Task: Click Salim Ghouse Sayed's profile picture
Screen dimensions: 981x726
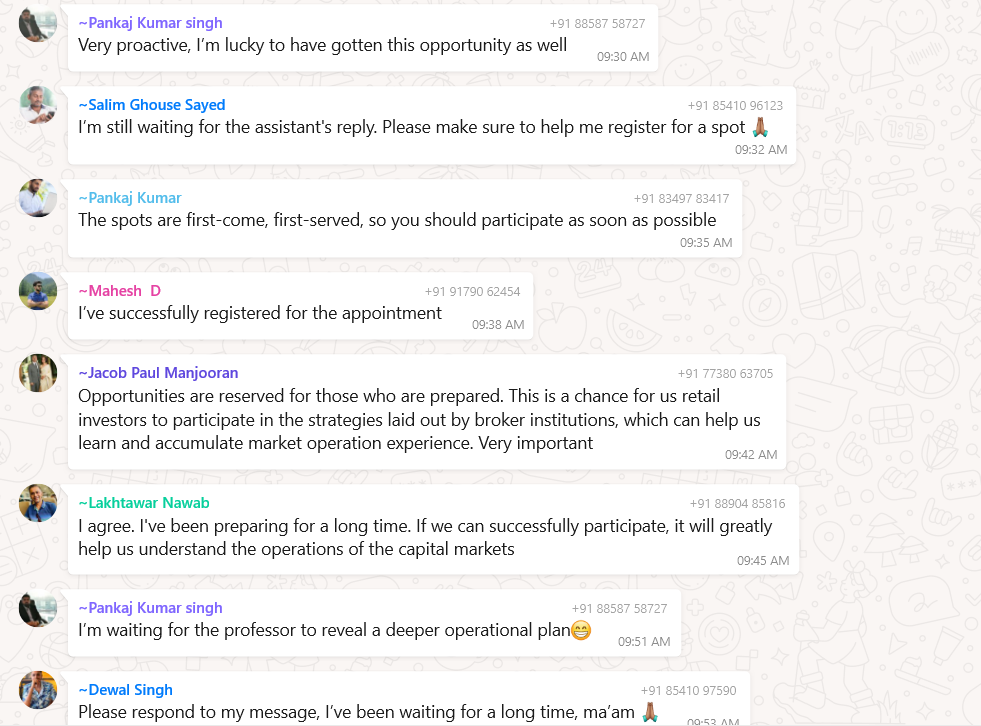Action: point(38,104)
